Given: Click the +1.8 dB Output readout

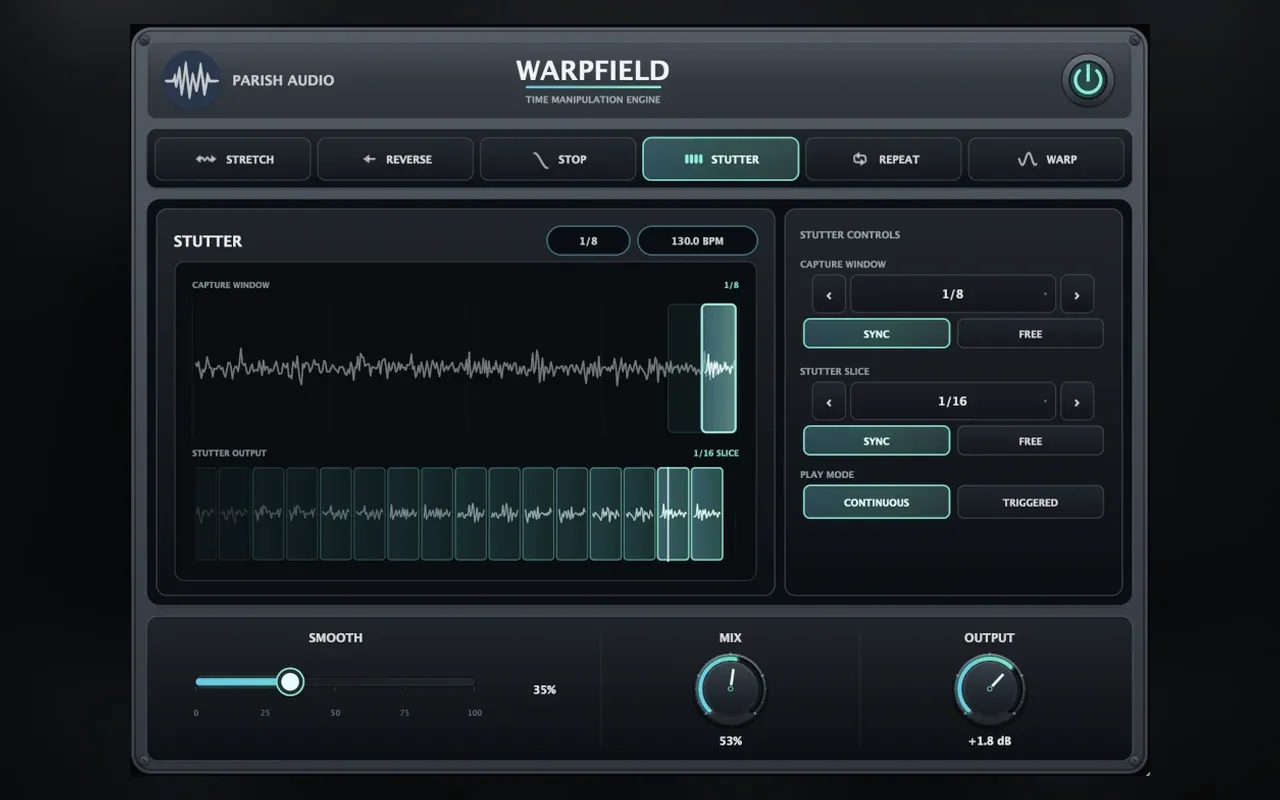Looking at the screenshot, I should click(x=990, y=741).
